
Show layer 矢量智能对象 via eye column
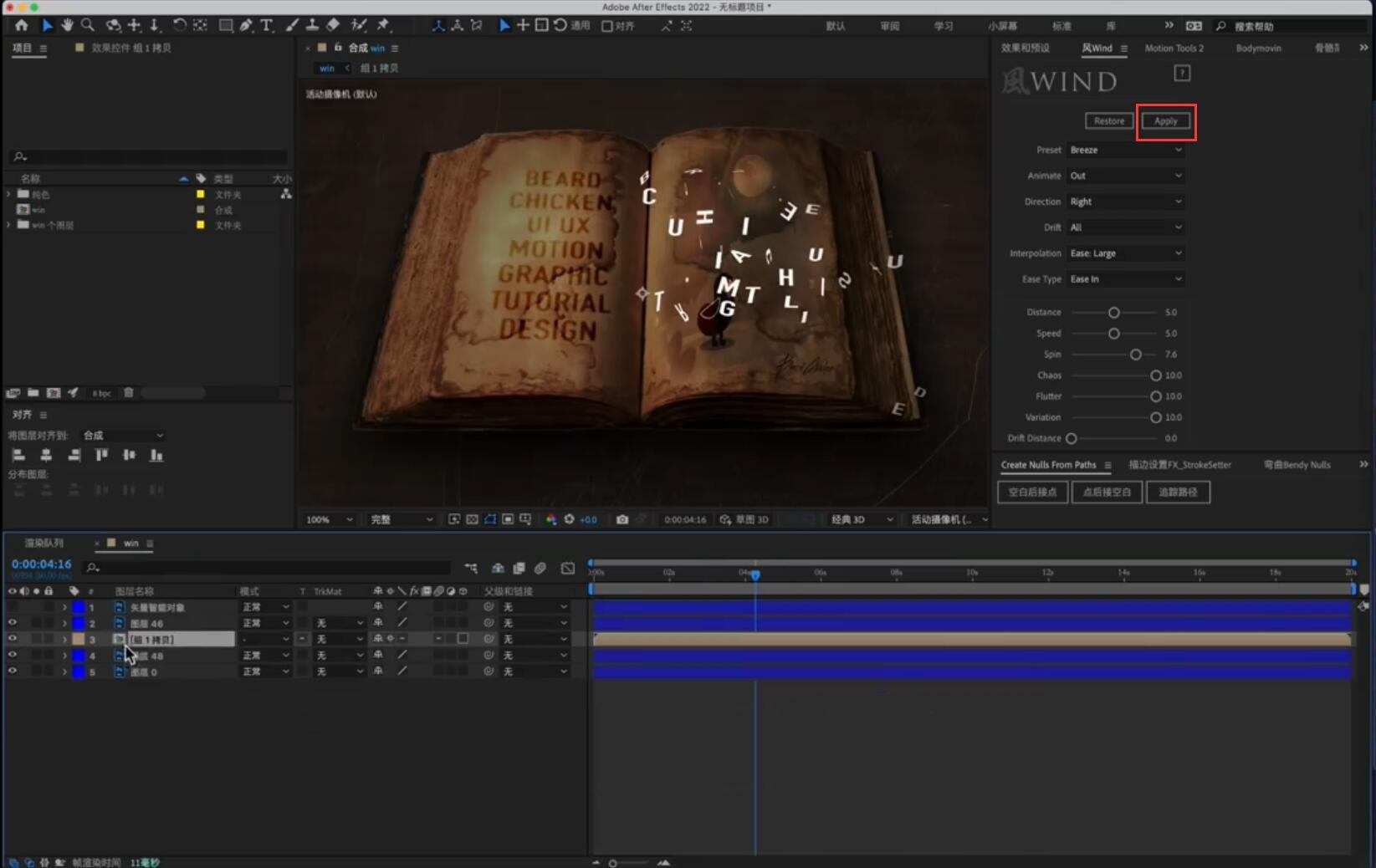point(12,607)
